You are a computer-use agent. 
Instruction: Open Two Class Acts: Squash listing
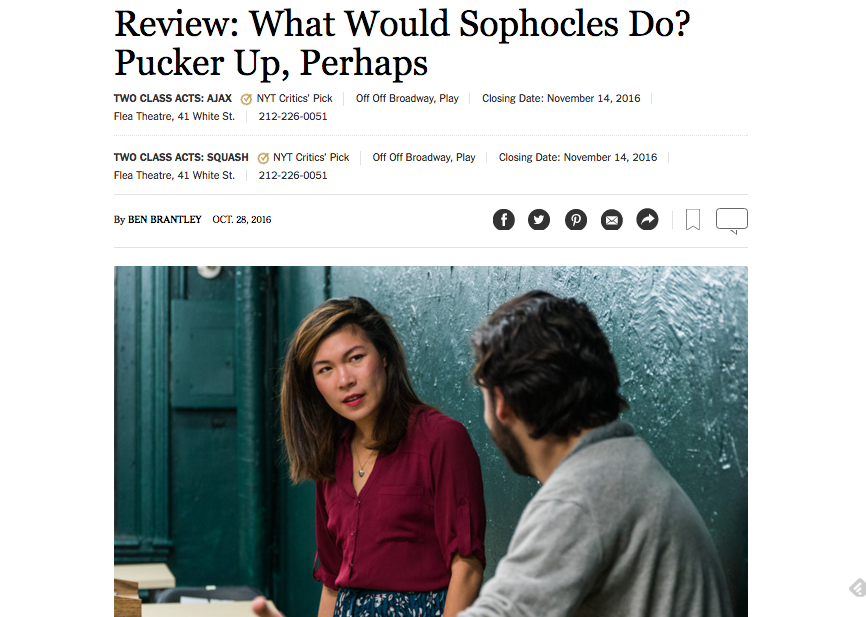tap(181, 157)
